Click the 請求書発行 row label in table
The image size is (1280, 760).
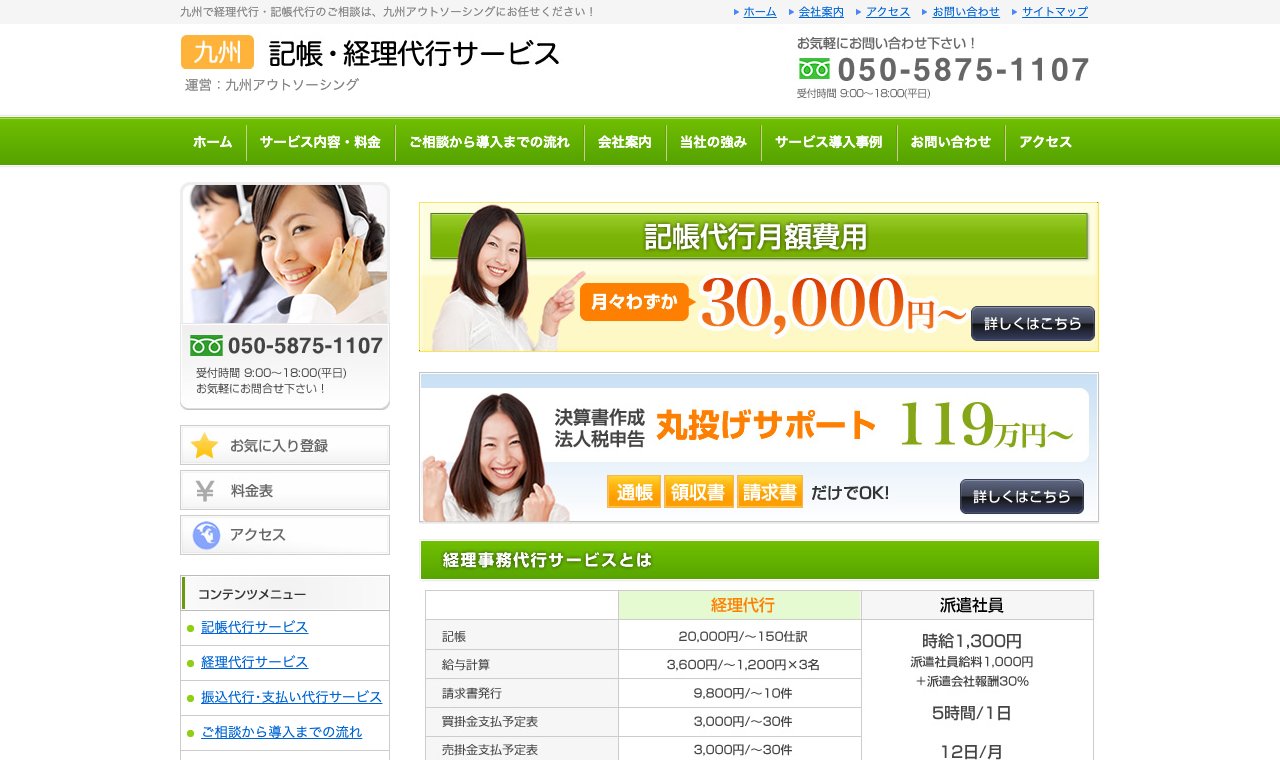click(x=522, y=693)
